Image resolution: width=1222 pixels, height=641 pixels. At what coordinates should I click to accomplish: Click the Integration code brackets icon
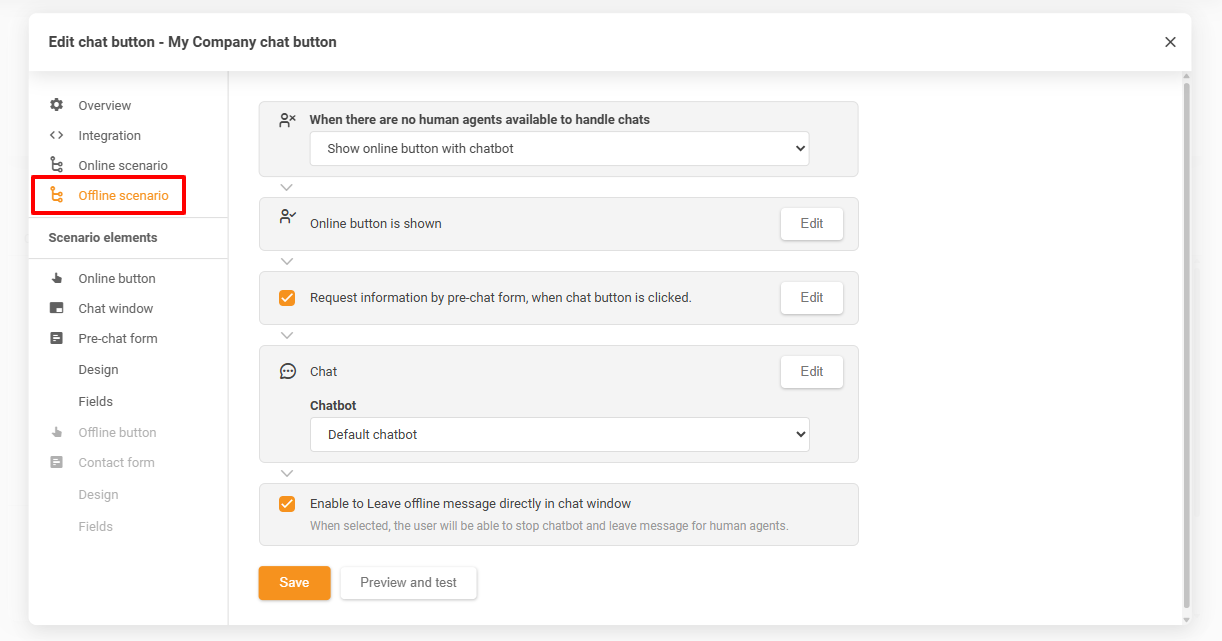(57, 135)
